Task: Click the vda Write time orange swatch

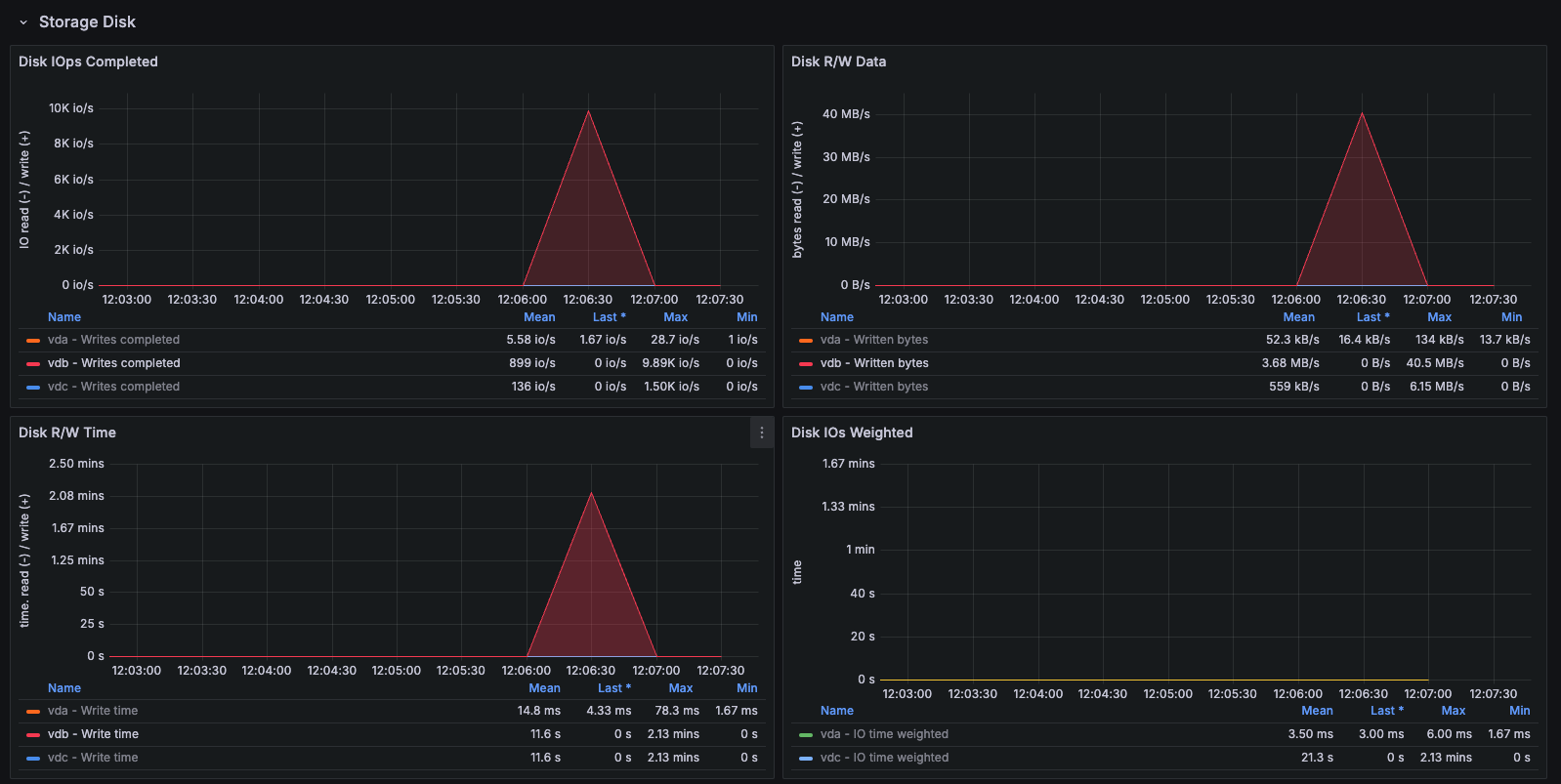Action: pyautogui.click(x=33, y=712)
